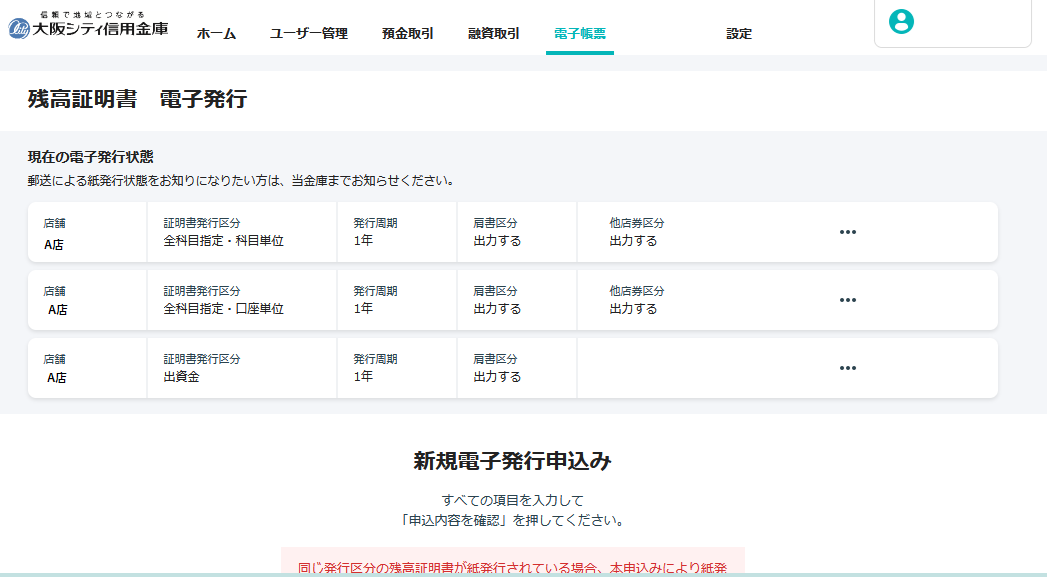1047x577 pixels.
Task: Go to the ホーム menu
Action: 216,33
